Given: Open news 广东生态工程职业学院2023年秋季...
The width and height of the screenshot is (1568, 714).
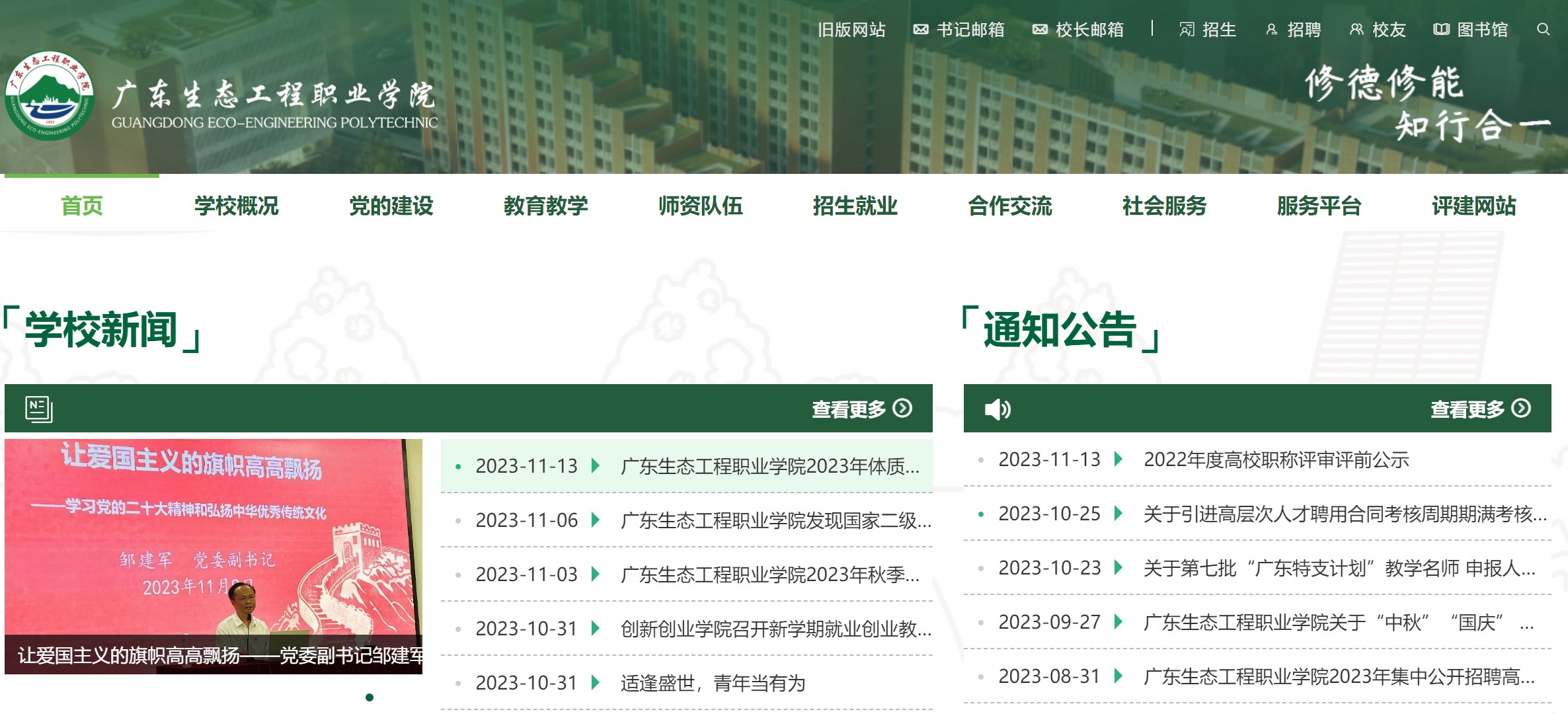Looking at the screenshot, I should pos(770,575).
